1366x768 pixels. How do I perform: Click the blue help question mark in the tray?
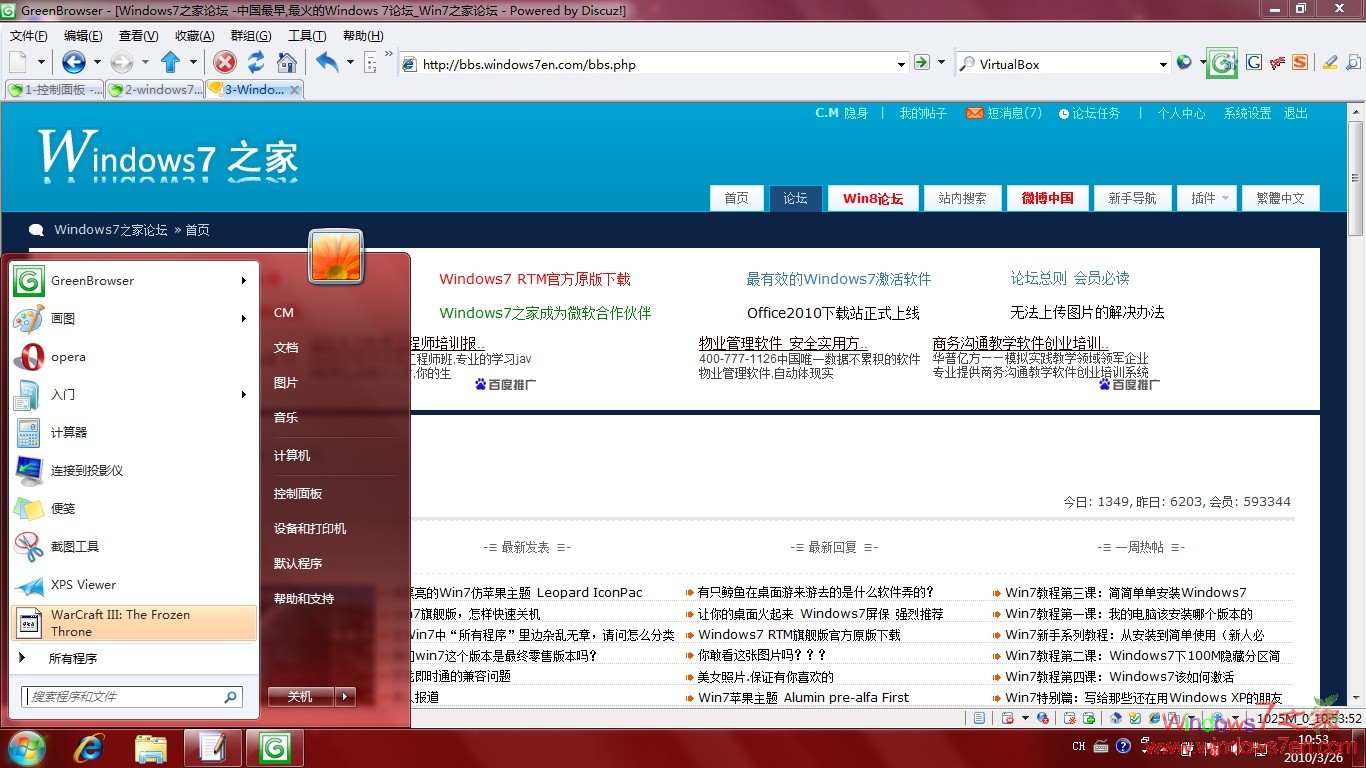[1123, 746]
